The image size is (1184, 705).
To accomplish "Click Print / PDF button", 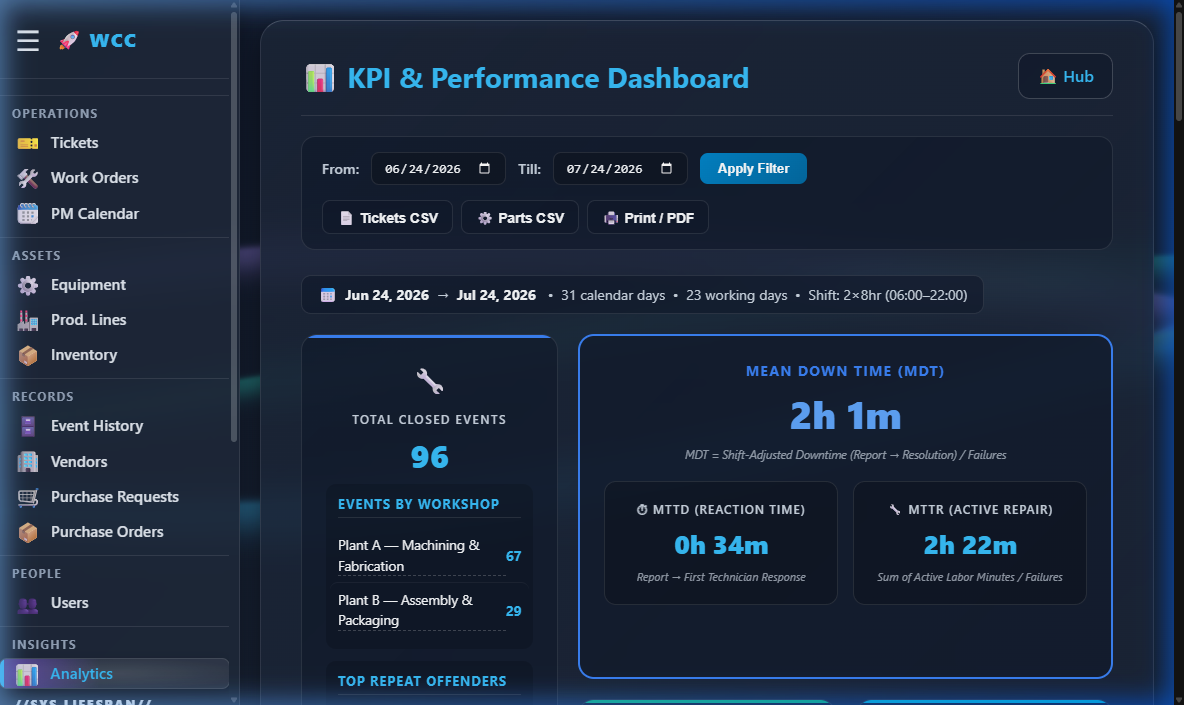I will (648, 217).
